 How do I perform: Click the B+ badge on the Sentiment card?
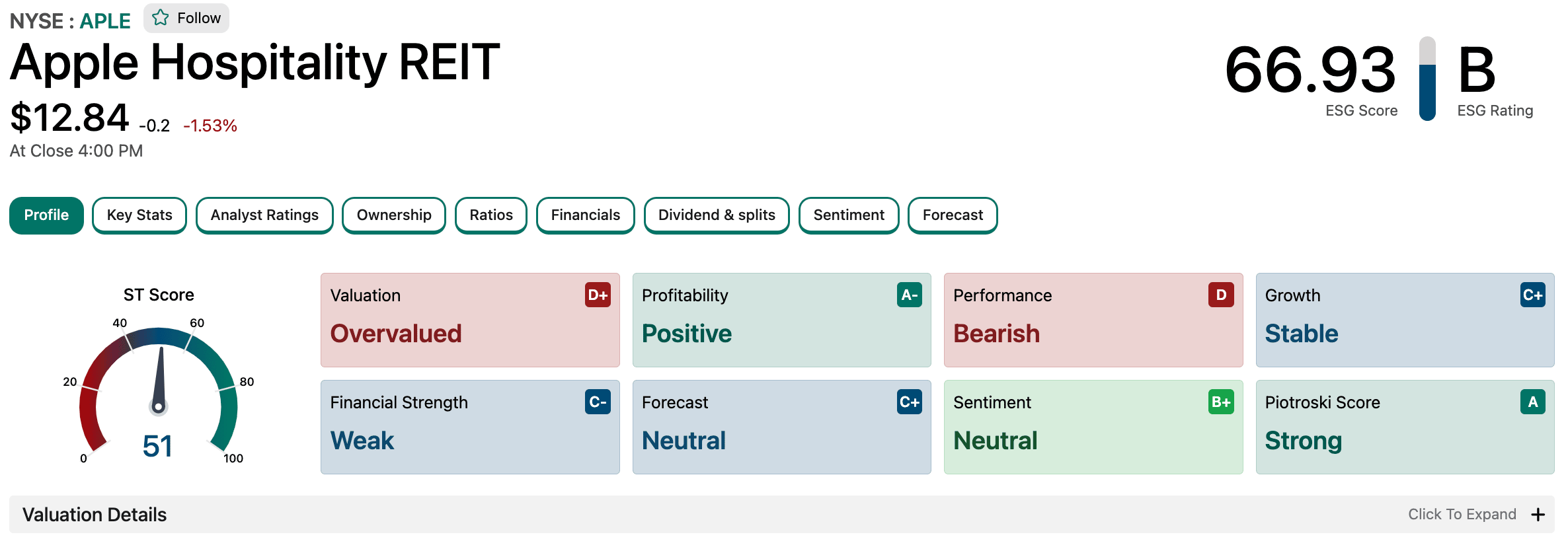point(1221,402)
